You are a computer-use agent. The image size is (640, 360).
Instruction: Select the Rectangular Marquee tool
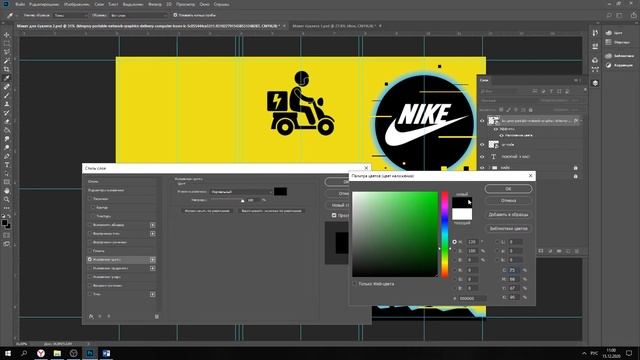7,43
